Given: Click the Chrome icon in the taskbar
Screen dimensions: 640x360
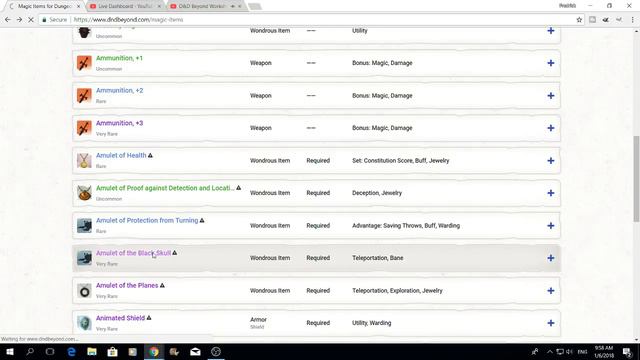Looking at the screenshot, I should click(x=154, y=351).
